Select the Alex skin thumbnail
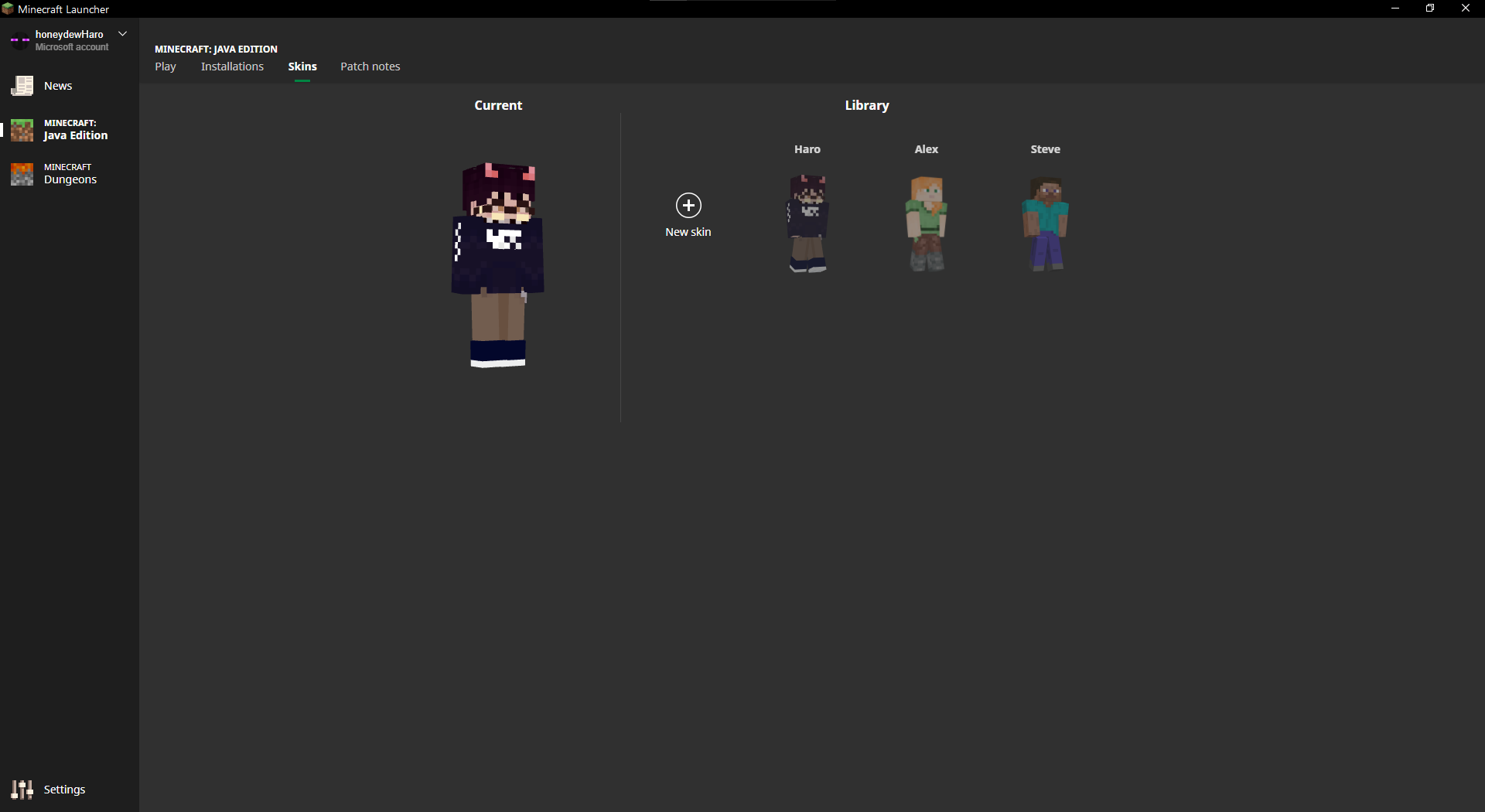Viewport: 1485px width, 812px height. pos(927,223)
